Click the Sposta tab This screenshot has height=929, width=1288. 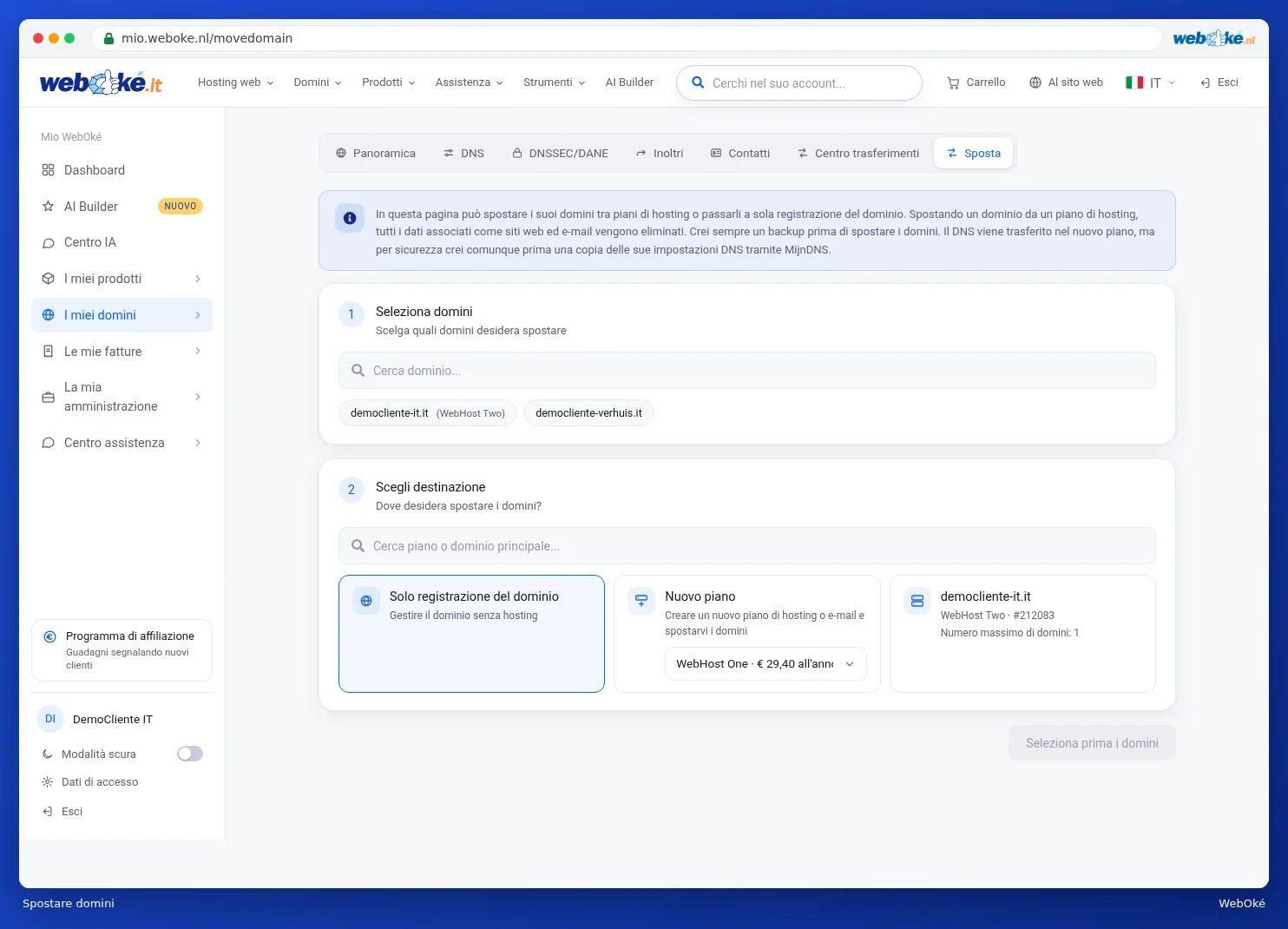[x=973, y=153]
